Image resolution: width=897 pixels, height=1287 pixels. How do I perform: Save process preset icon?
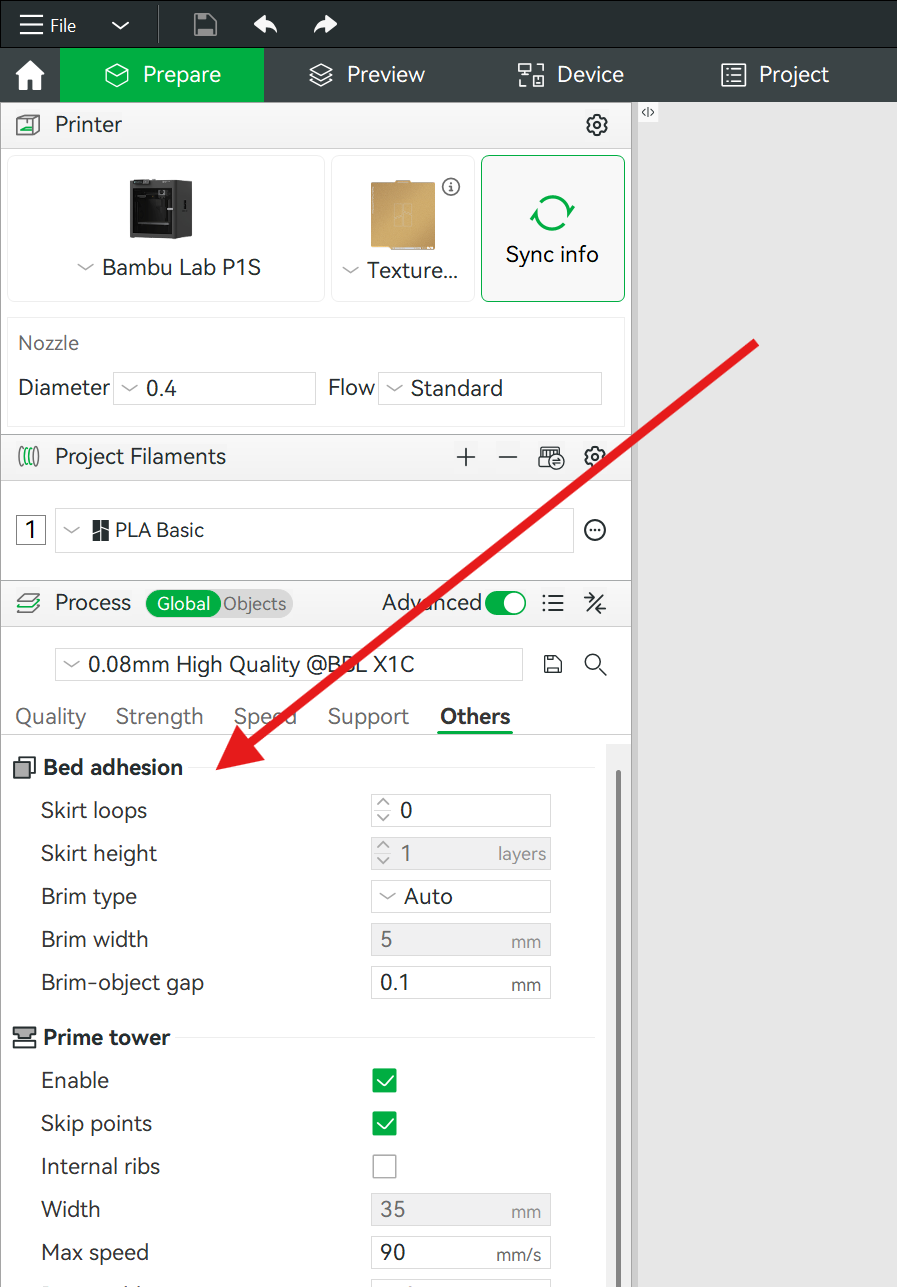[552, 665]
